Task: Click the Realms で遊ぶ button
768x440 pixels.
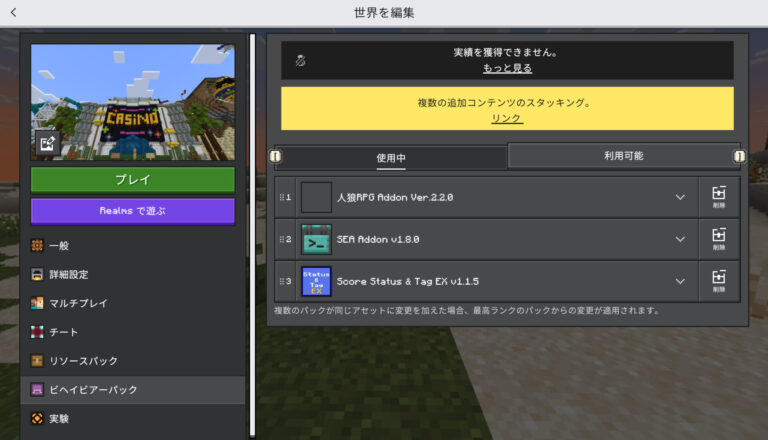Action: click(x=133, y=211)
